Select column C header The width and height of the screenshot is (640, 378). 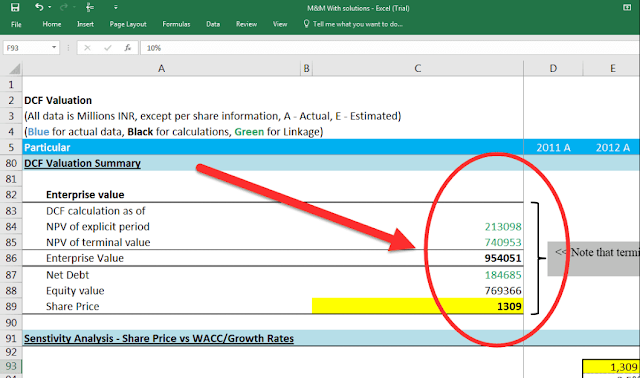418,68
